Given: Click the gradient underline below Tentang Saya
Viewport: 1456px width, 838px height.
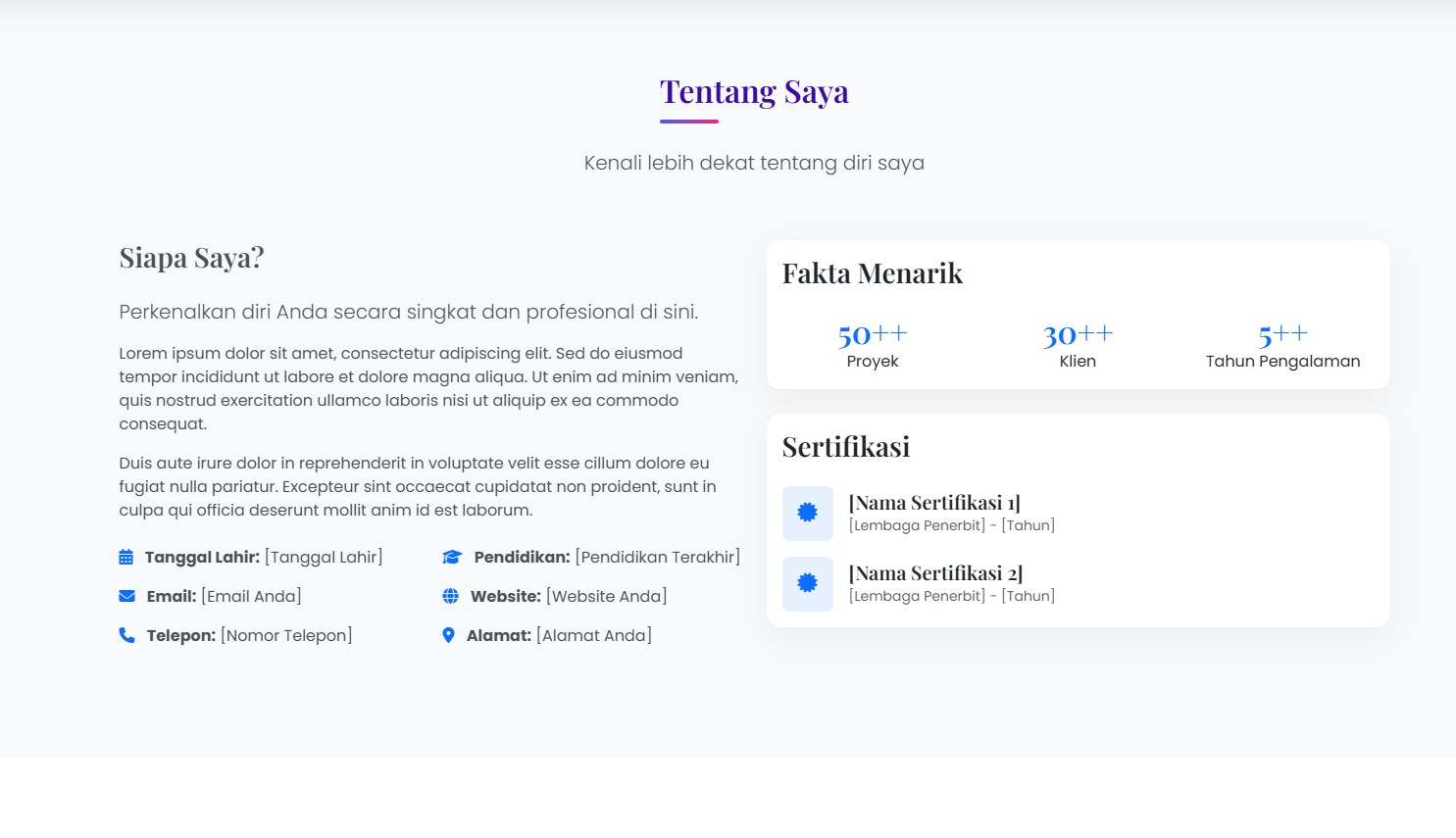Looking at the screenshot, I should tap(689, 120).
